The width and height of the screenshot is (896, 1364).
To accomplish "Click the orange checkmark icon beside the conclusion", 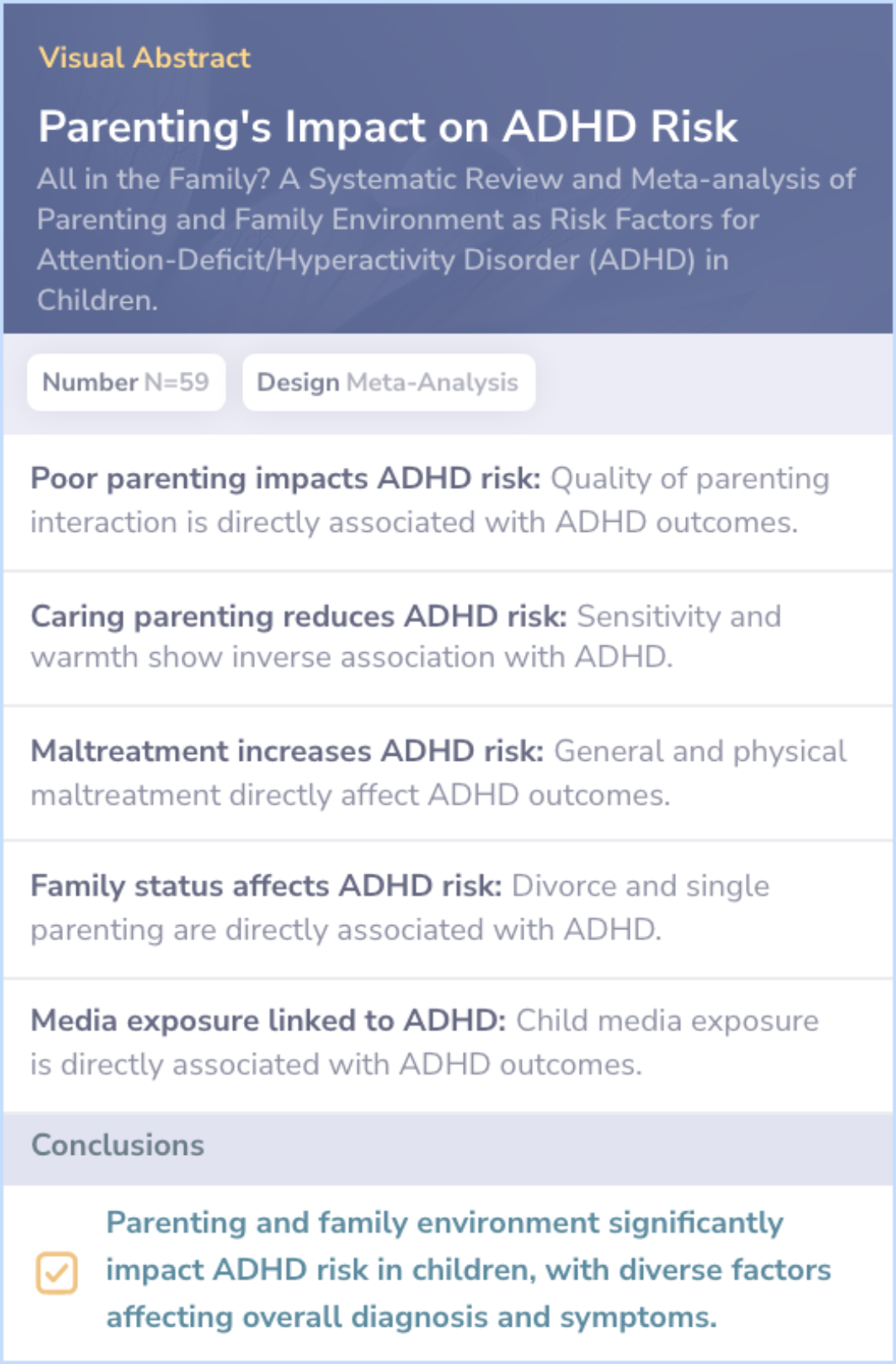I will (56, 1272).
